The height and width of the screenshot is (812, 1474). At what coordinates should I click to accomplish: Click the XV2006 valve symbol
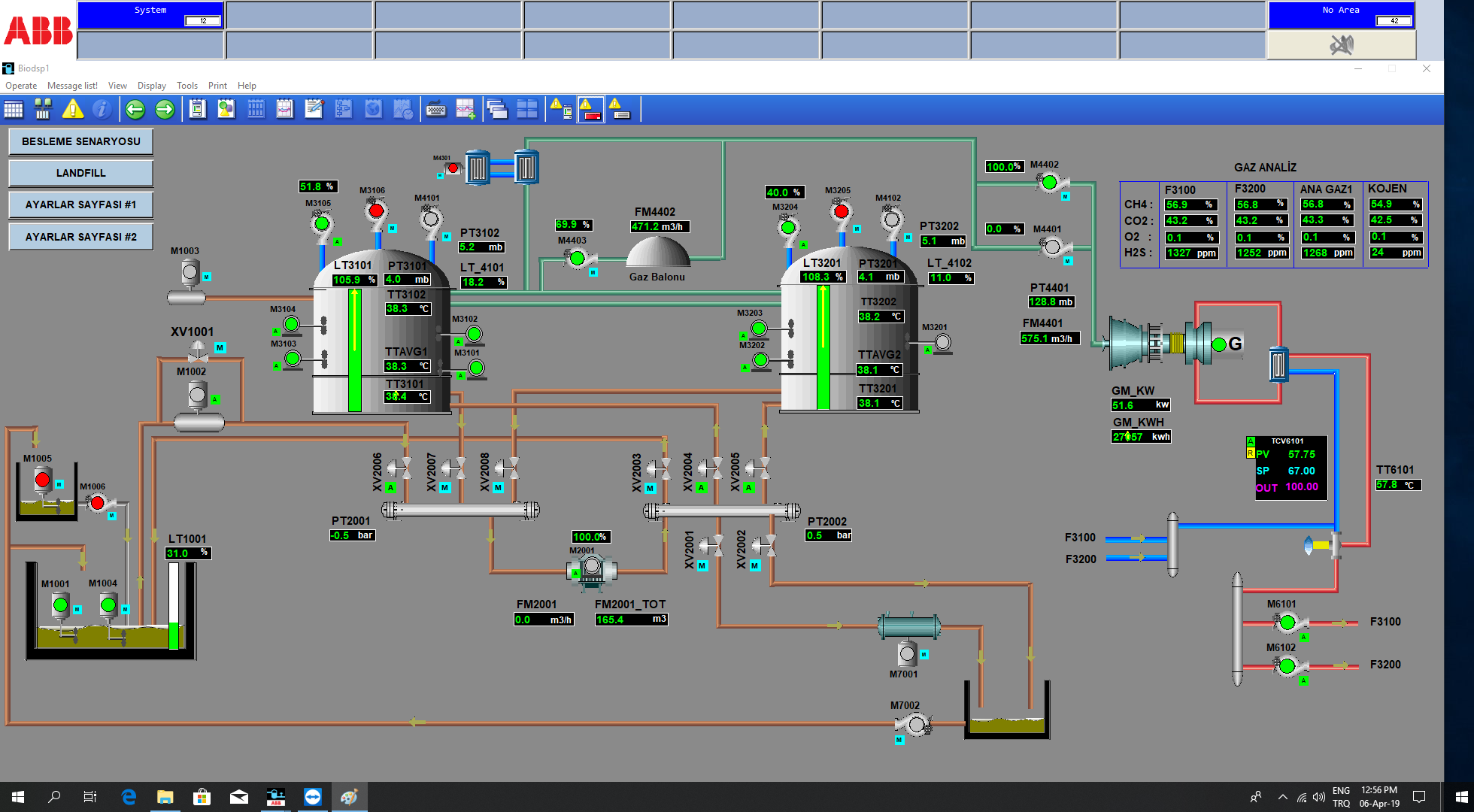399,468
